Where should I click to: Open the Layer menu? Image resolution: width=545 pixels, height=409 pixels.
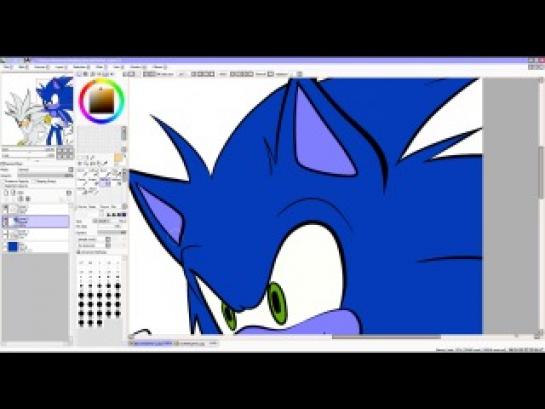(x=61, y=67)
